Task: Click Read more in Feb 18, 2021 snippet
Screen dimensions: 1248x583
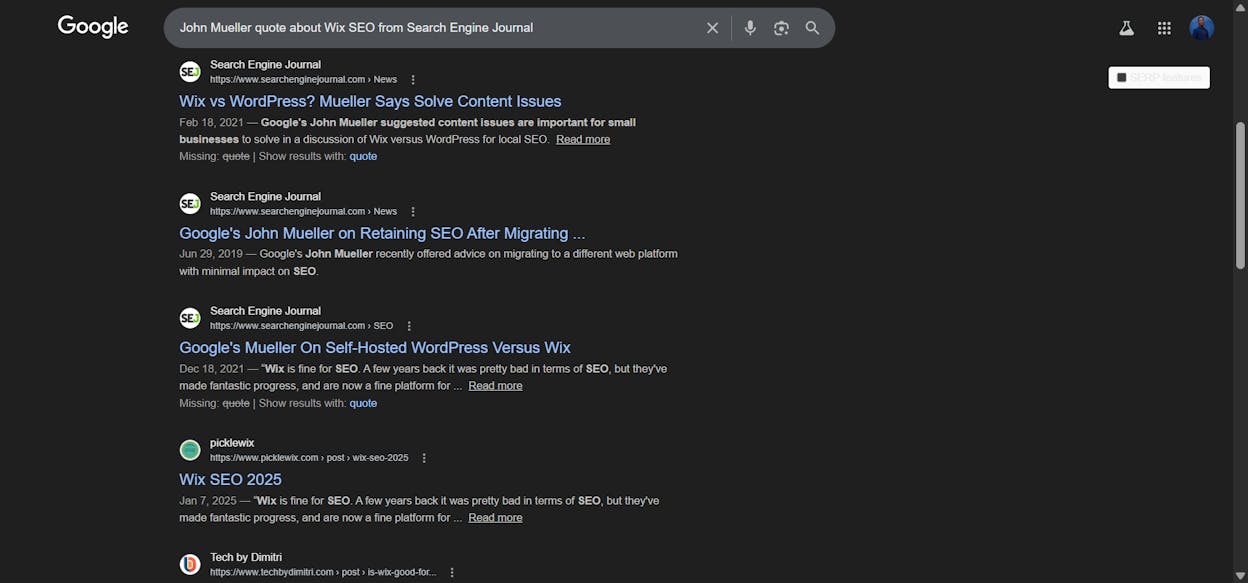Action: coord(583,139)
